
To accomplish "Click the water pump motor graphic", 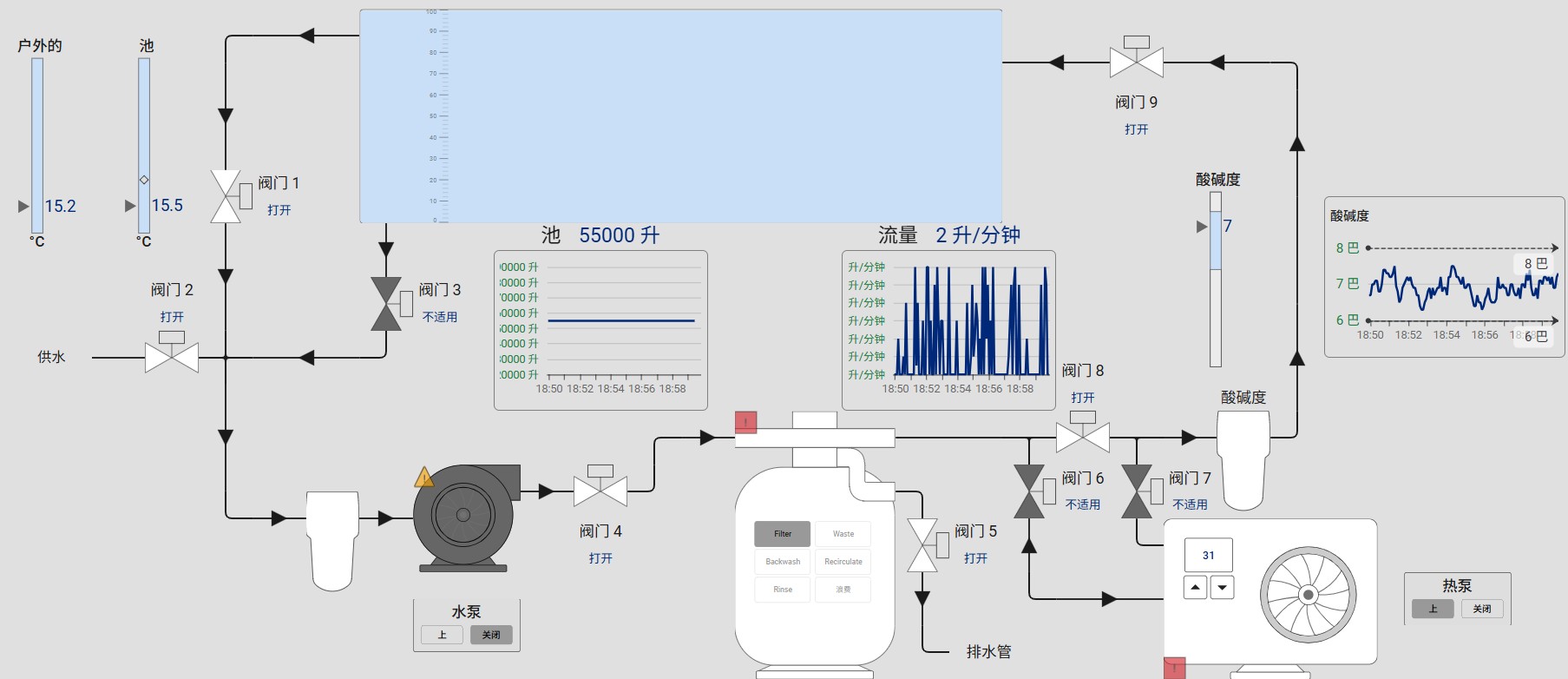I will coord(464,517).
